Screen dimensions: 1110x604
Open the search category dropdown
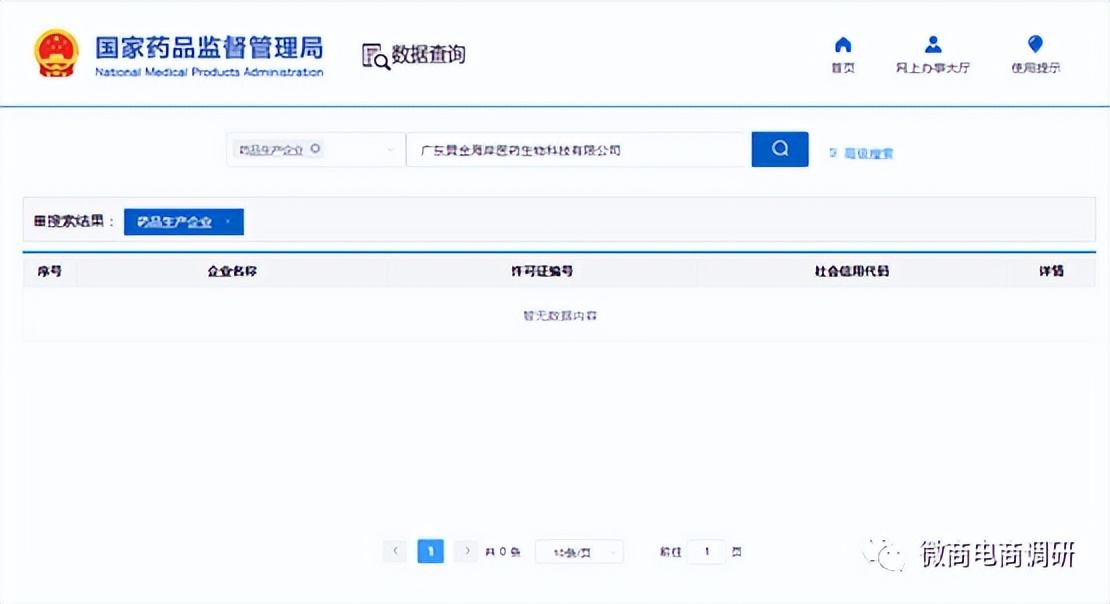coord(389,148)
